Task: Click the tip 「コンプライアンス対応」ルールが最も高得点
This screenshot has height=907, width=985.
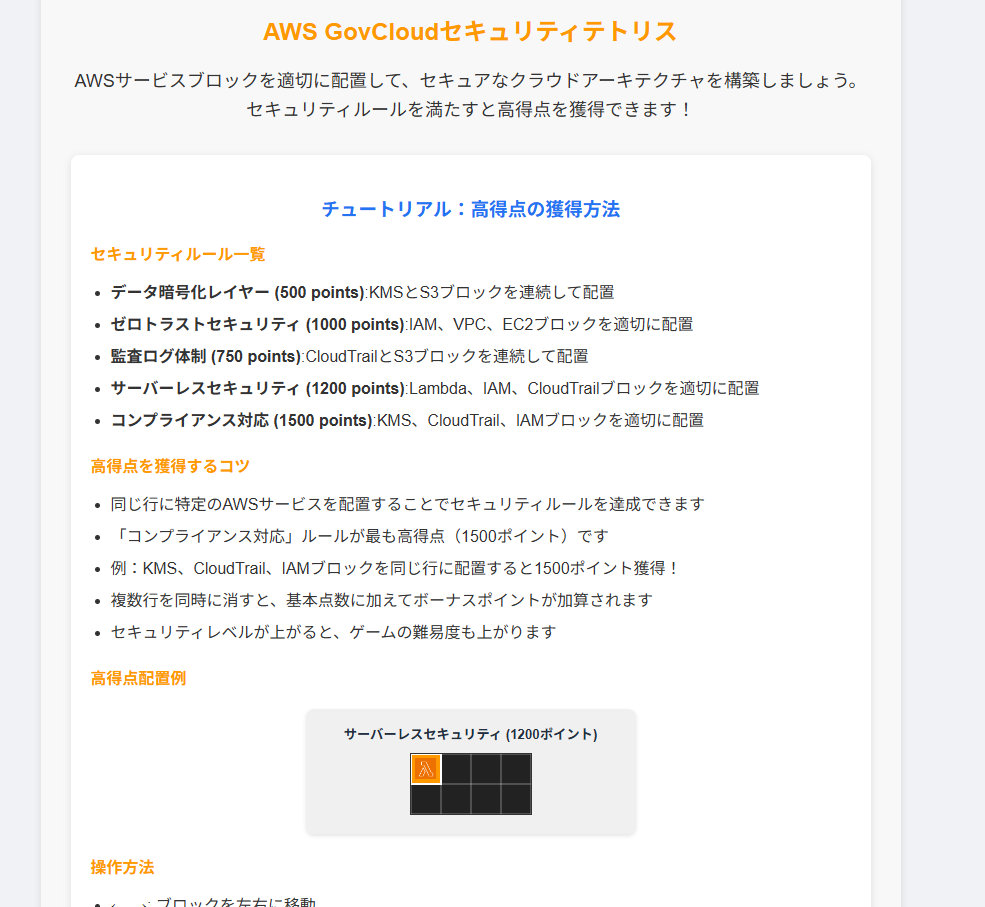Action: [x=359, y=536]
